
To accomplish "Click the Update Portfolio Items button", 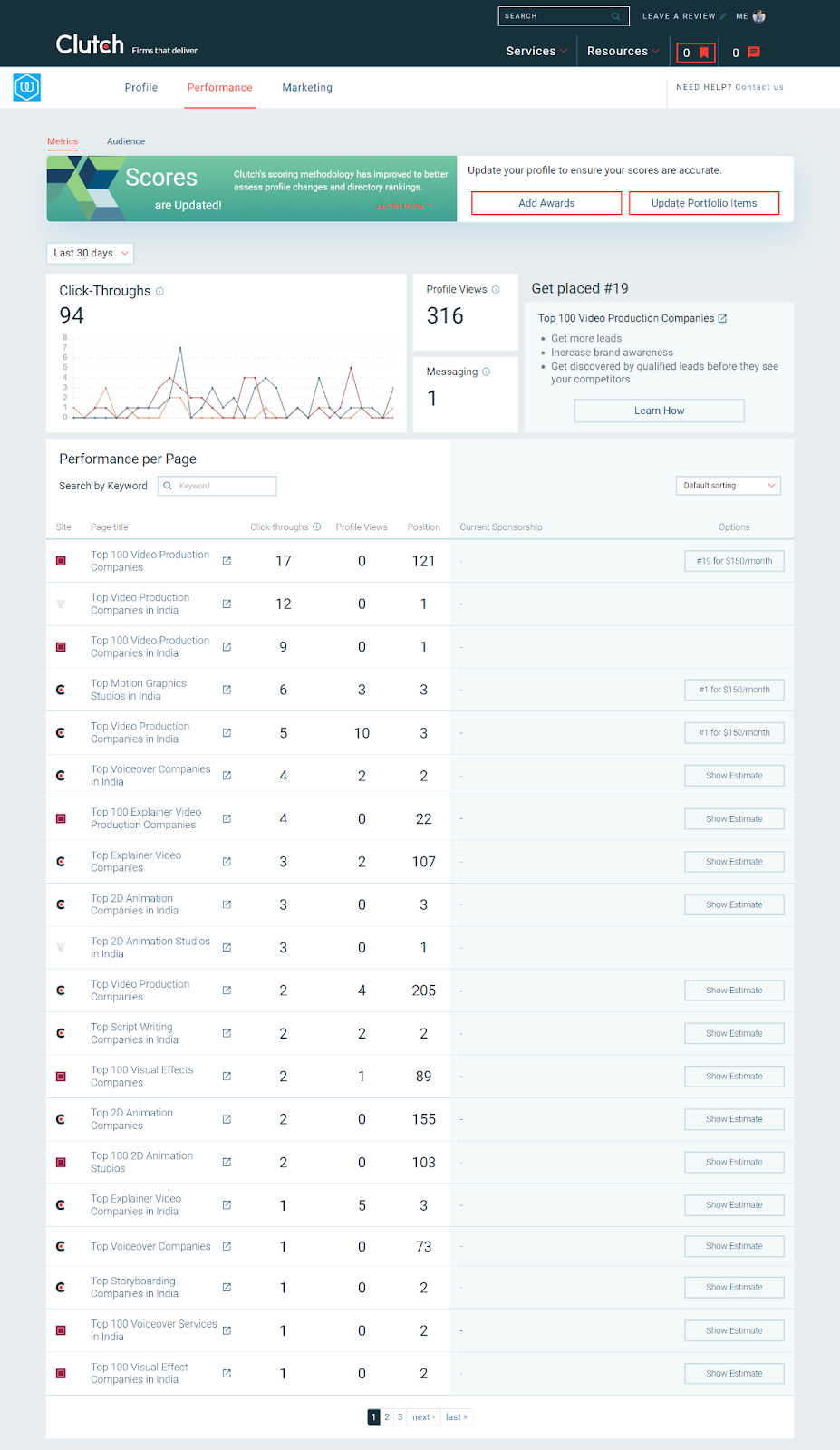I will 704,203.
